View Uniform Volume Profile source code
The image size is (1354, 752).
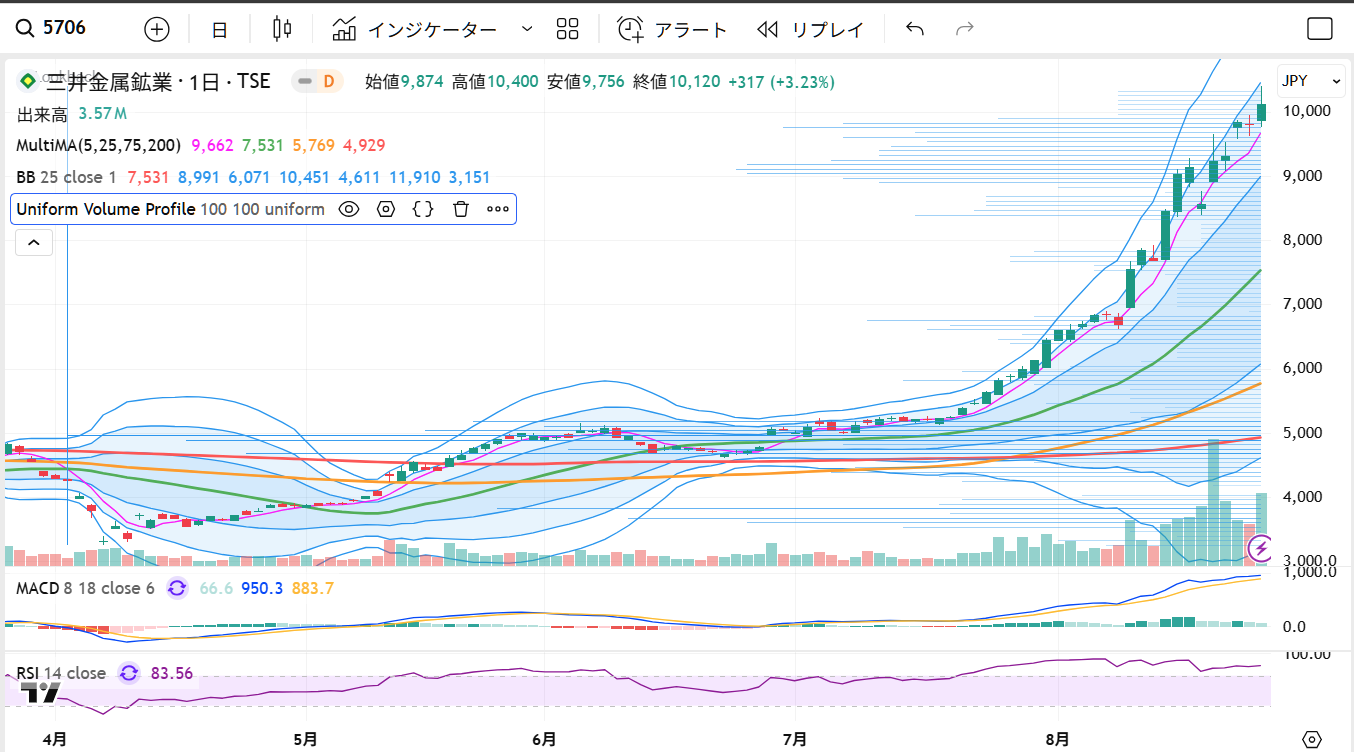423,209
